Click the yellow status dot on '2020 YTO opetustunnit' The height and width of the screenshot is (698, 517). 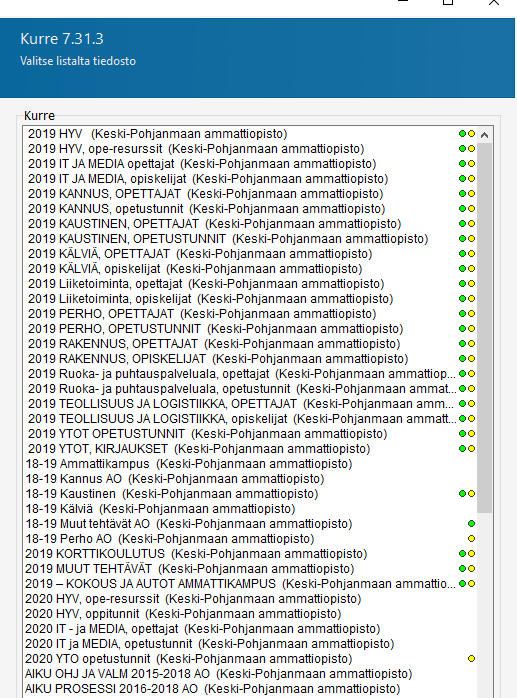471,658
